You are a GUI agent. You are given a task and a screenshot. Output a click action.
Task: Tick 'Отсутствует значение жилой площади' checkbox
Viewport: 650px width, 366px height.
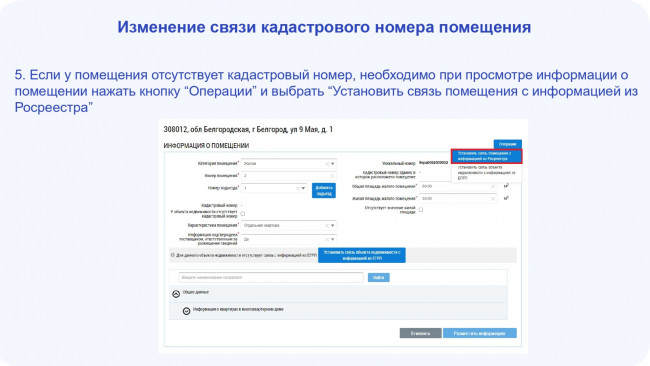click(421, 210)
